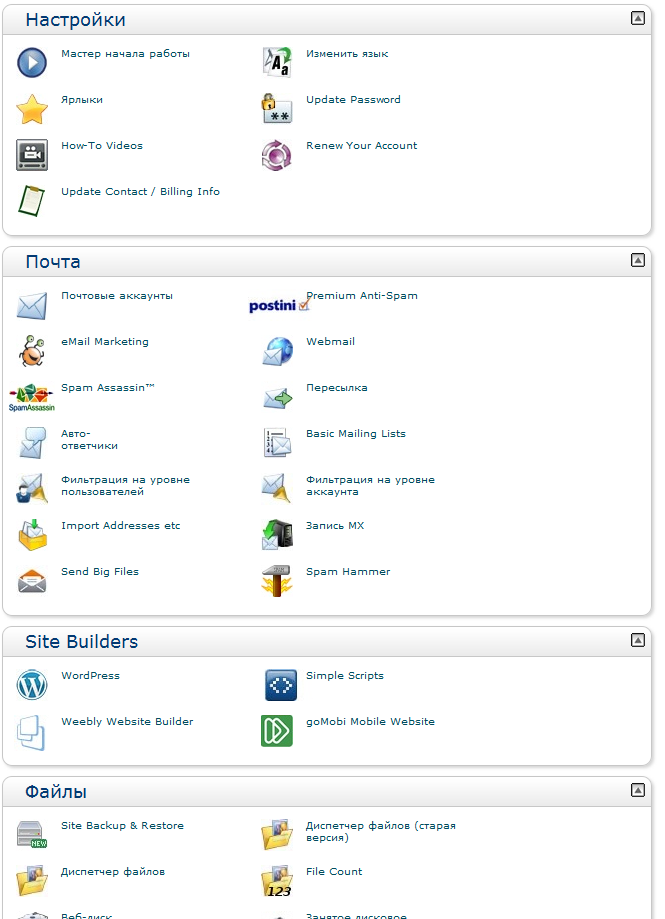Image resolution: width=665 pixels, height=919 pixels.
Task: Collapse the Настройки section
Action: (637, 18)
